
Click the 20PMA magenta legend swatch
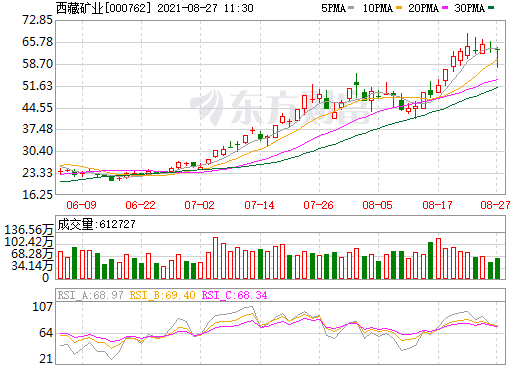445,8
